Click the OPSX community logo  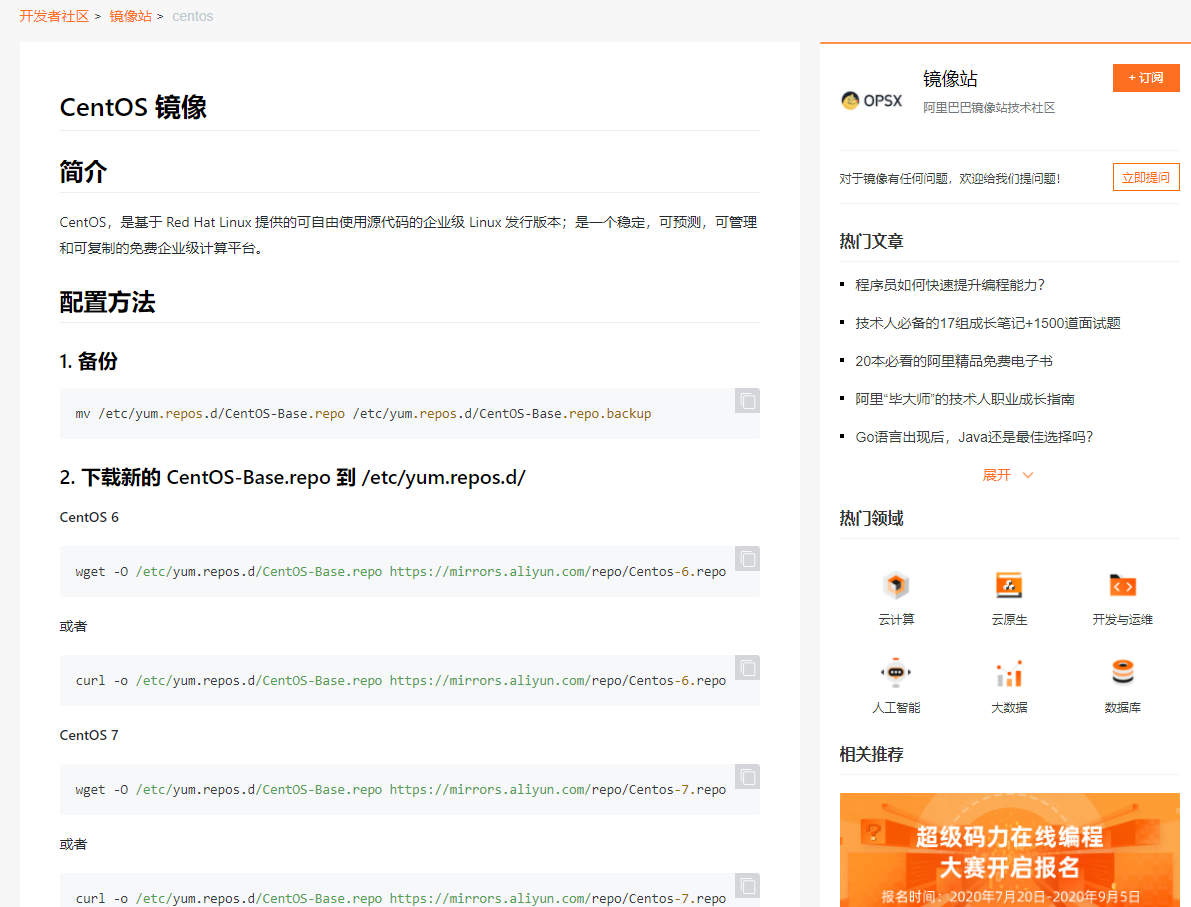[871, 100]
